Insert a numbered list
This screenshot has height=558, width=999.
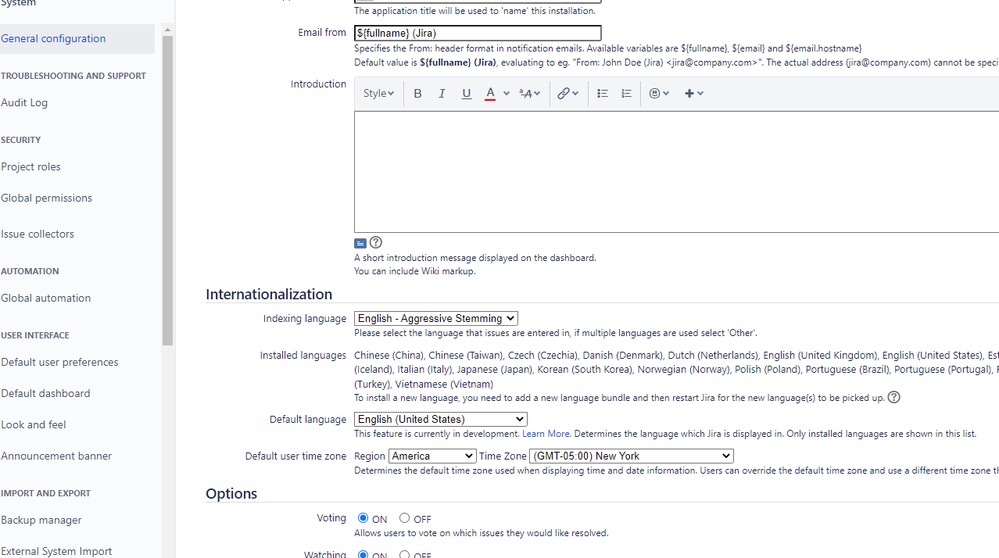tap(626, 94)
